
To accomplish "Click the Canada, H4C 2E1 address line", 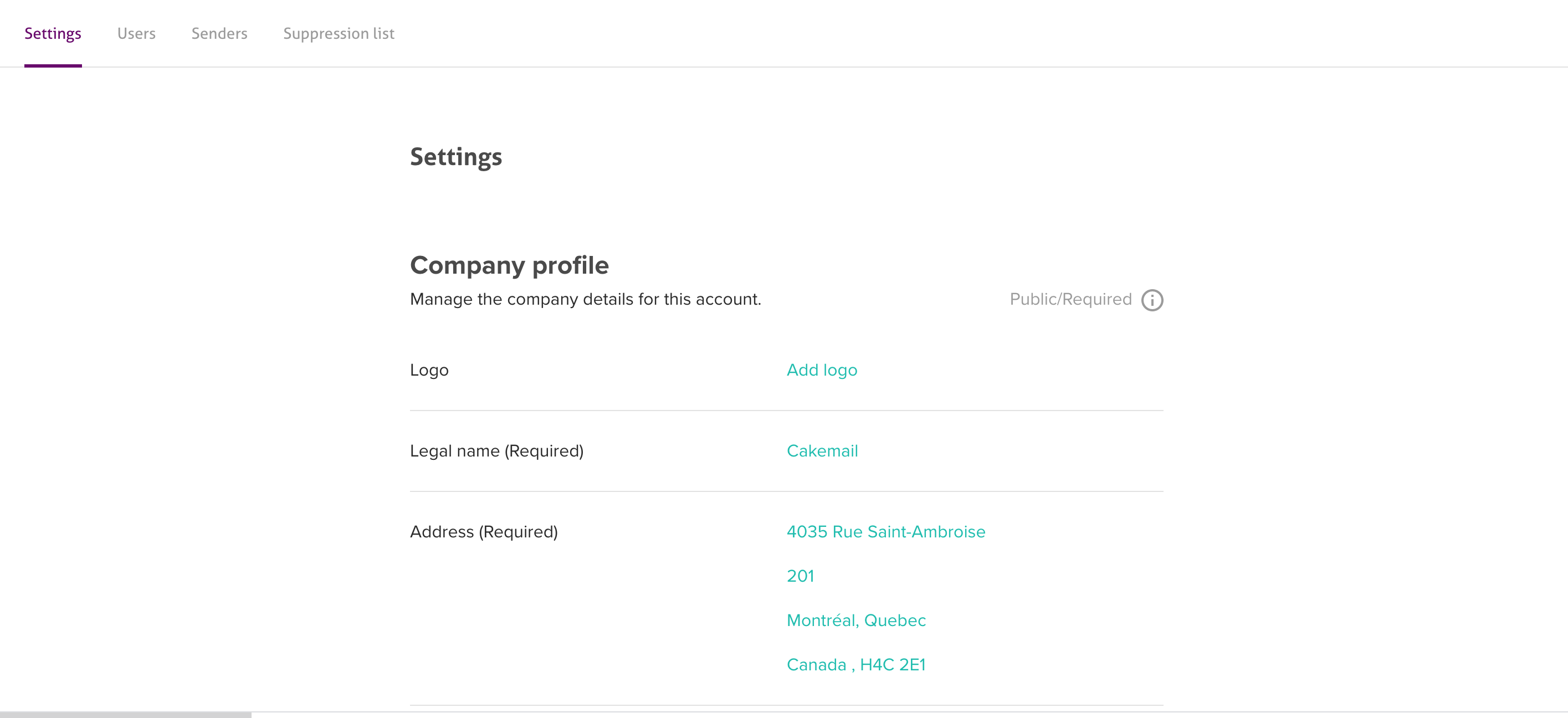I will (855, 665).
